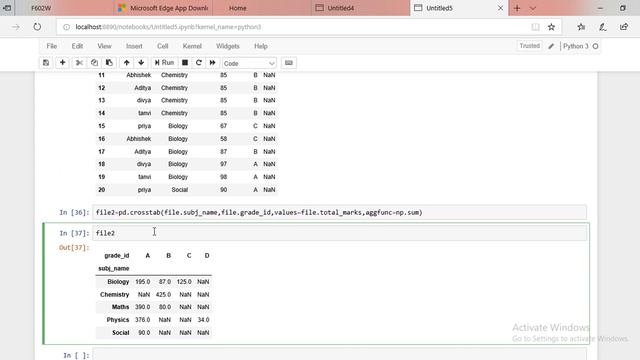Click the Maths row label in crosstab
Image resolution: width=640 pixels, height=360 pixels.
120,307
